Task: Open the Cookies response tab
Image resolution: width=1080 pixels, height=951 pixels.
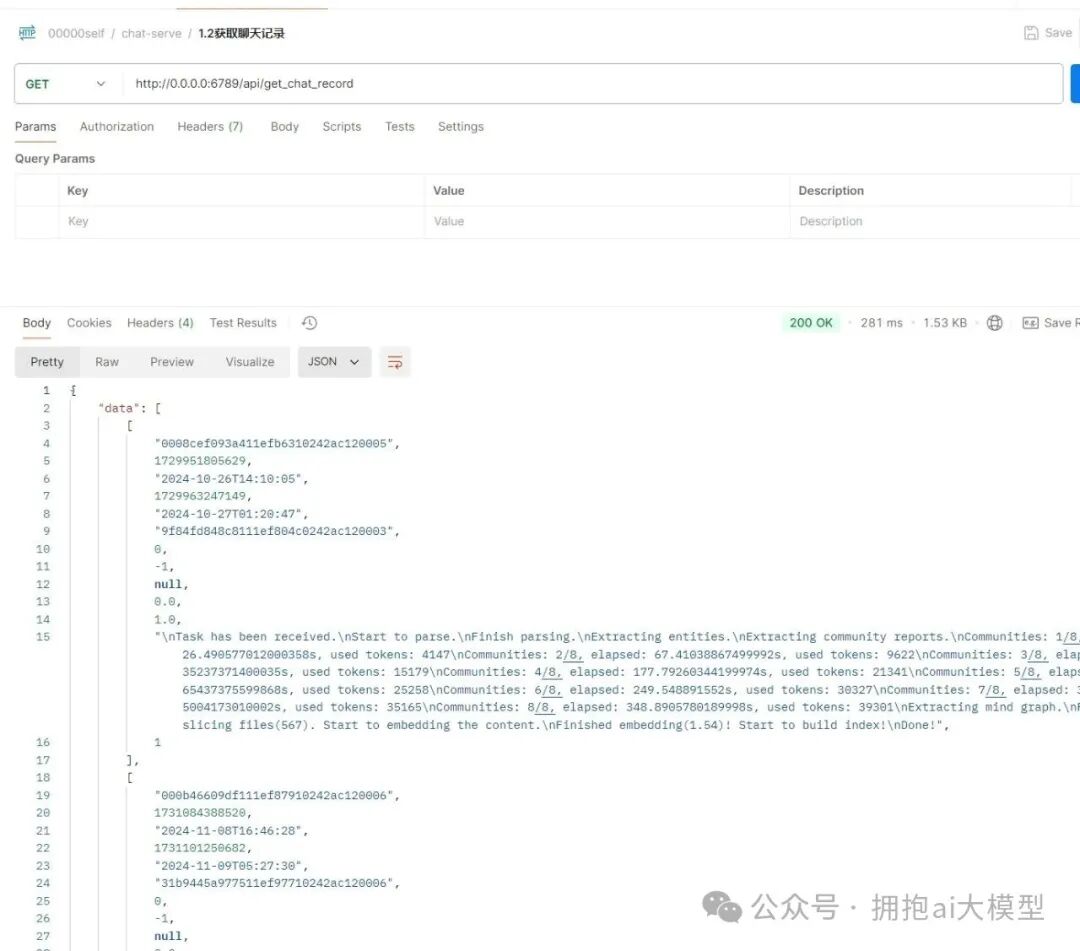Action: 88,322
